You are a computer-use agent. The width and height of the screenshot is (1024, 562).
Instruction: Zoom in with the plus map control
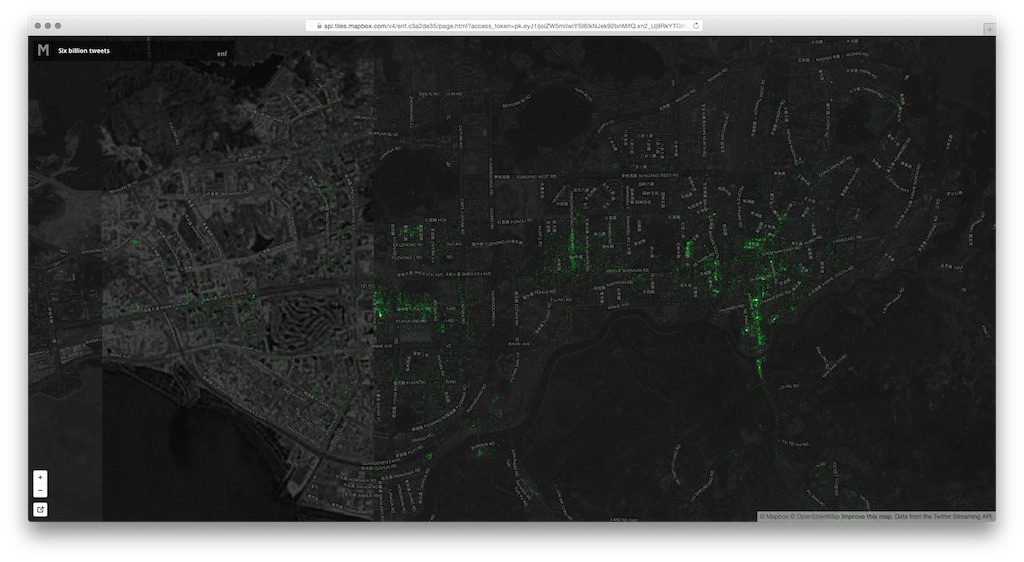coord(40,477)
